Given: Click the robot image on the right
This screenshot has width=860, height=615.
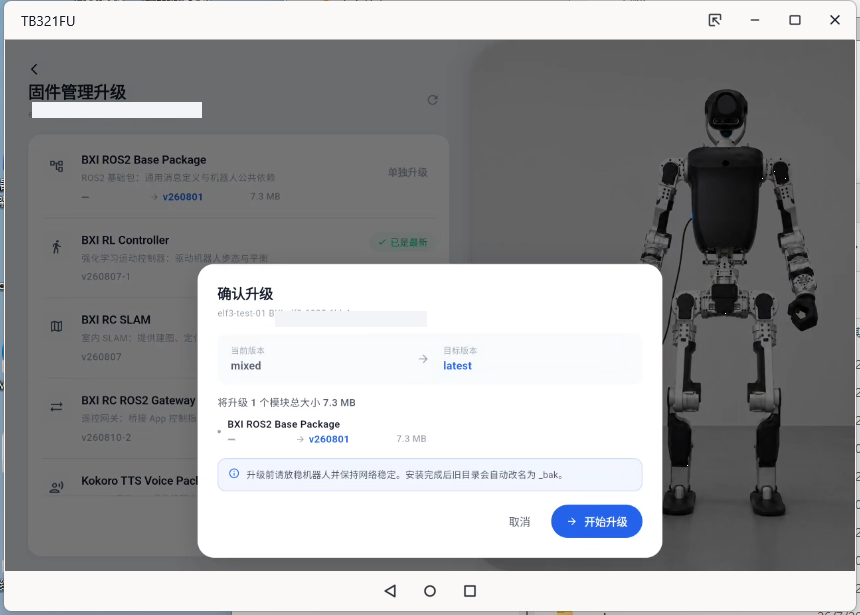Looking at the screenshot, I should 729,302.
